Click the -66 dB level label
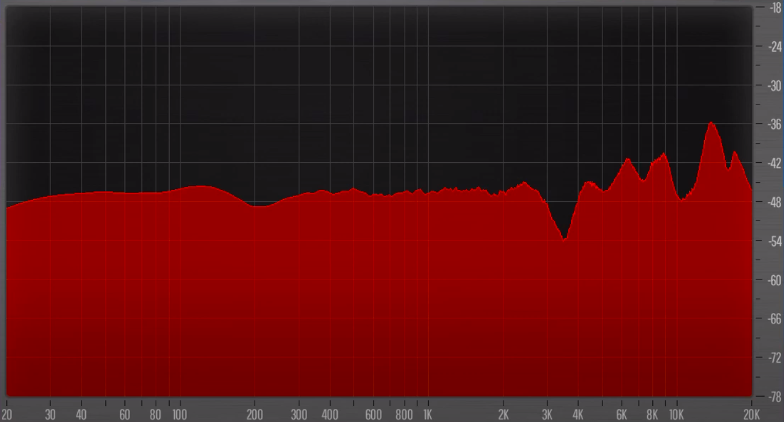 [773, 318]
